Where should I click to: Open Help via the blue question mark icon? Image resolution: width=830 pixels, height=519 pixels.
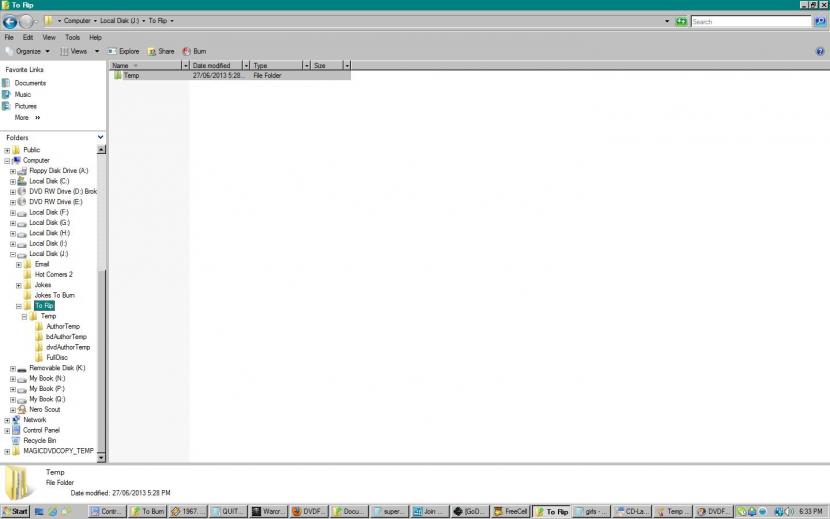(820, 51)
